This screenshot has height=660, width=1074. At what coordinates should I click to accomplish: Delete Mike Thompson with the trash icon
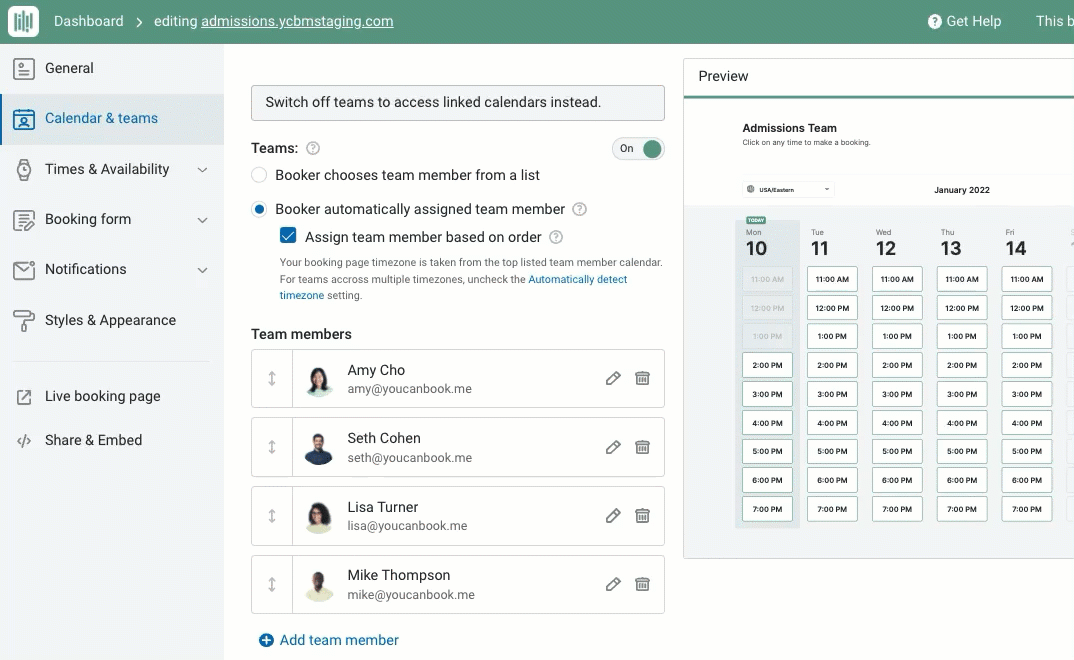click(x=642, y=585)
